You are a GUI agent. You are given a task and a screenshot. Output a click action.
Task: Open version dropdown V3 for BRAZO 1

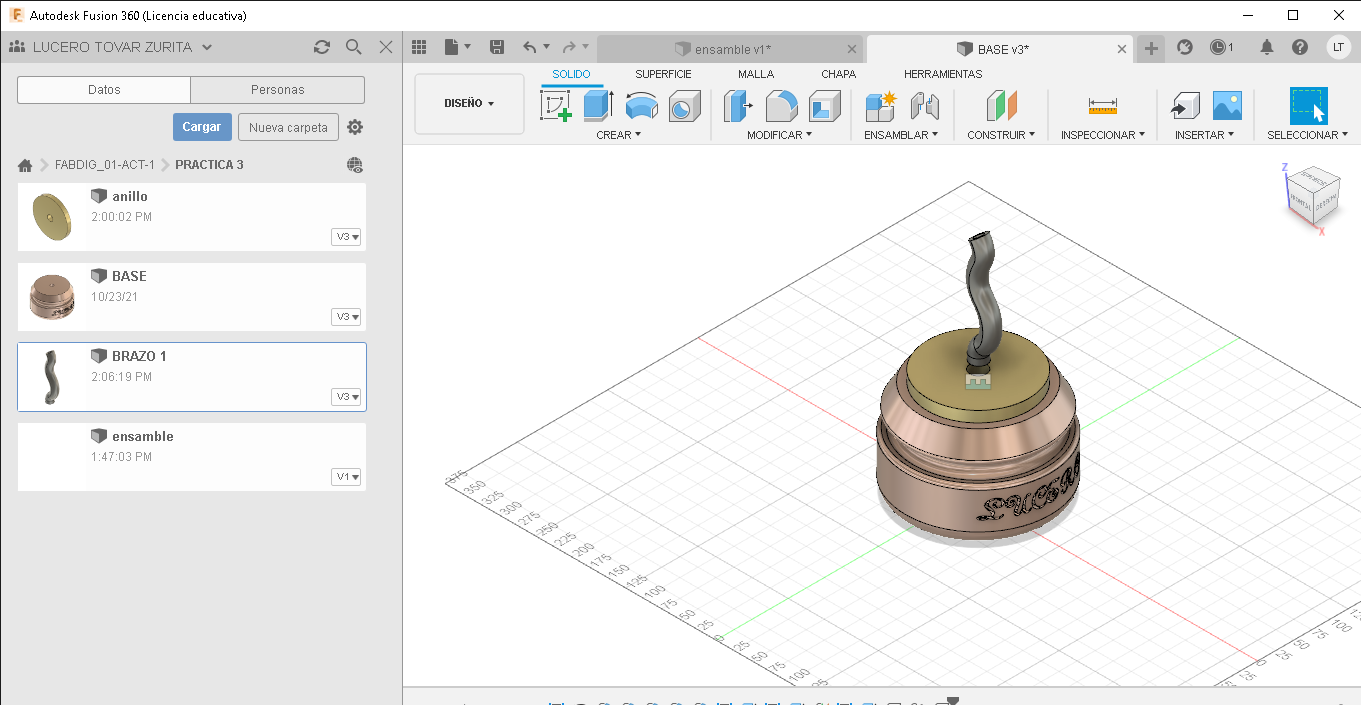(346, 397)
